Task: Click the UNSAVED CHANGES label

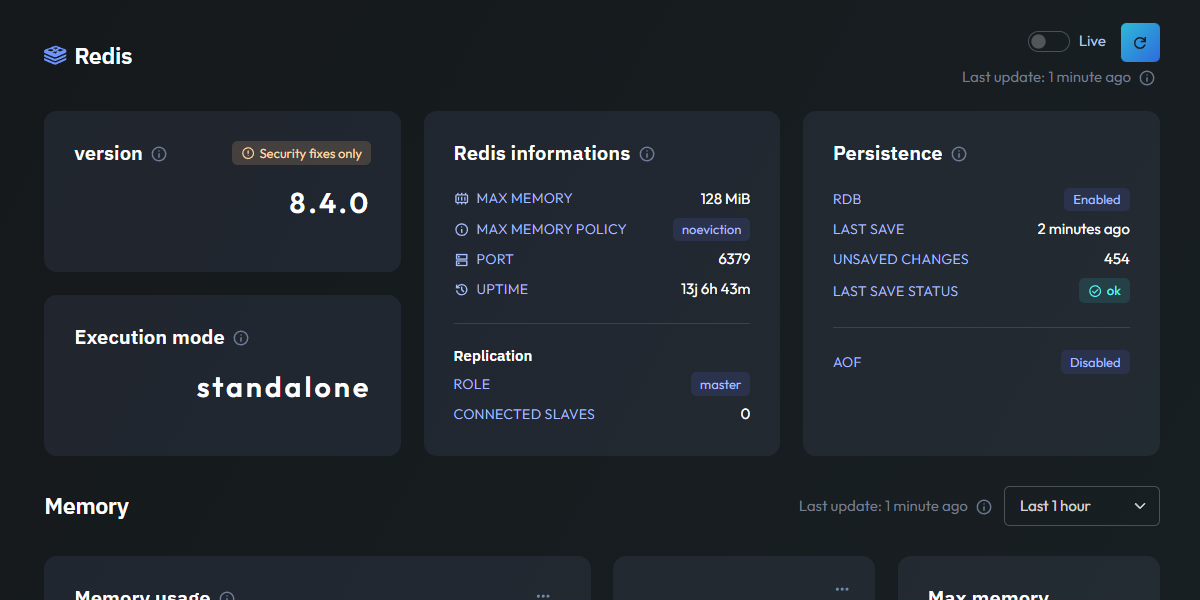Action: click(901, 259)
